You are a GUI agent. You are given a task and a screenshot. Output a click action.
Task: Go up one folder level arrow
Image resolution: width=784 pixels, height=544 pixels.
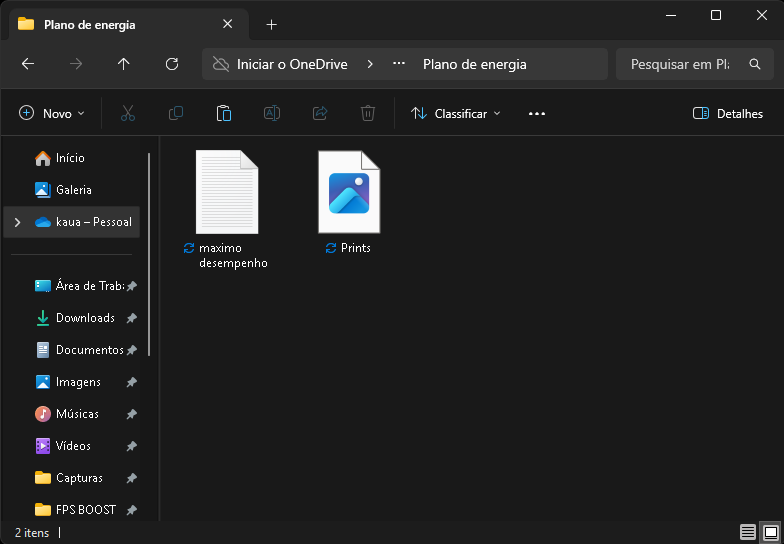pyautogui.click(x=124, y=64)
